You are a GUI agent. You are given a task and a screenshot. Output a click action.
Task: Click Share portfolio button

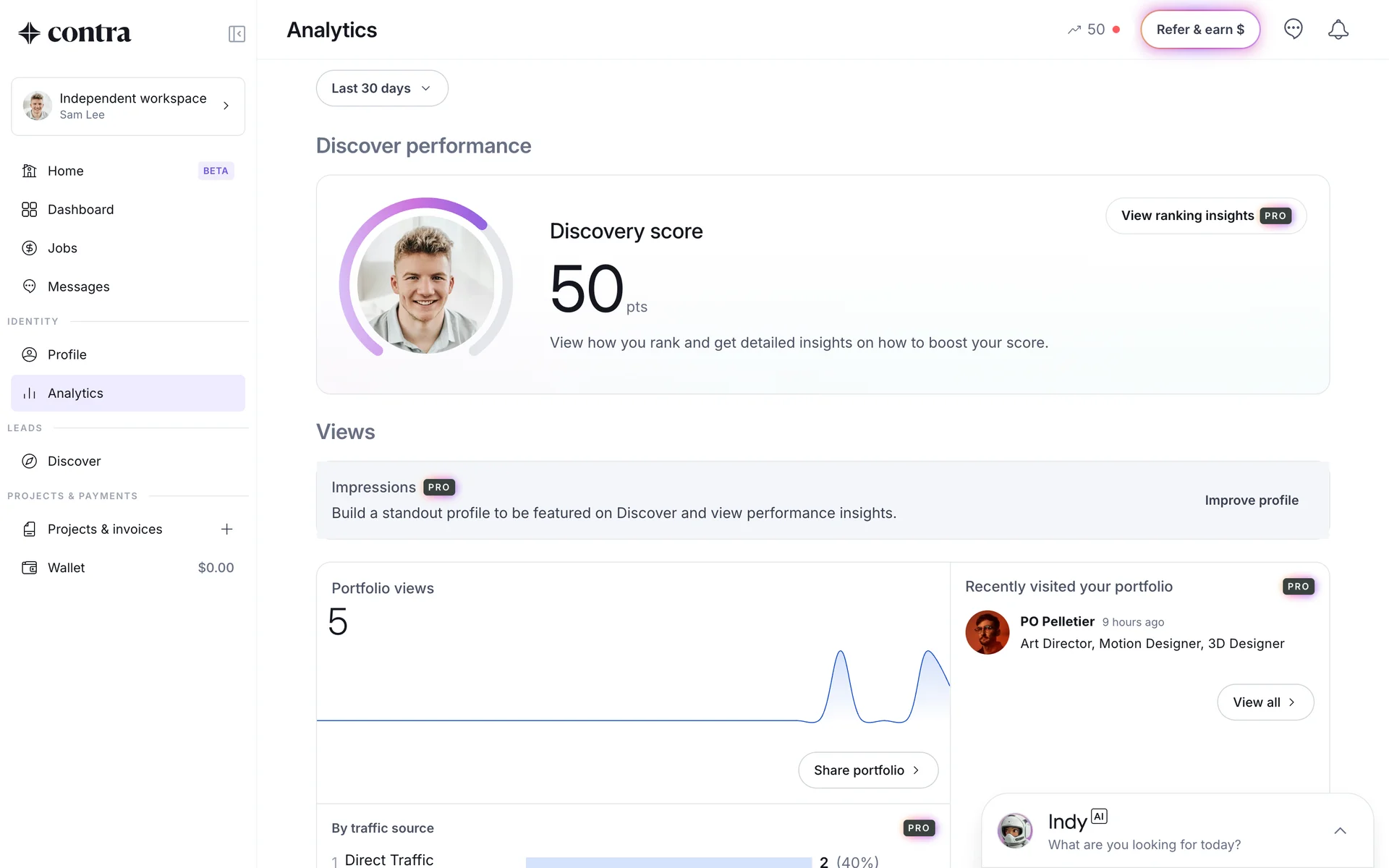pyautogui.click(x=867, y=770)
